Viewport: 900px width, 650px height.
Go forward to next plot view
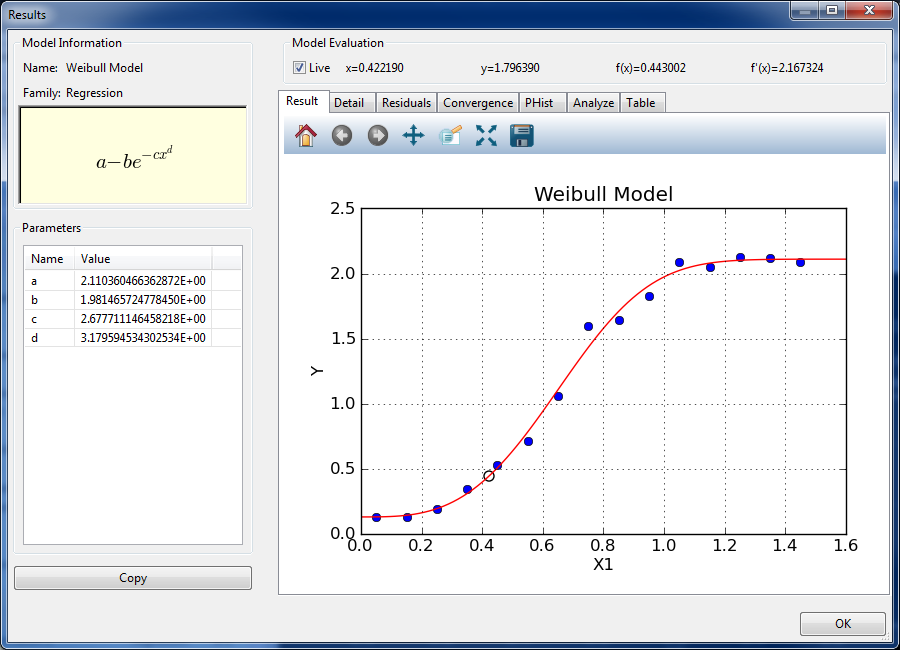pyautogui.click(x=378, y=136)
